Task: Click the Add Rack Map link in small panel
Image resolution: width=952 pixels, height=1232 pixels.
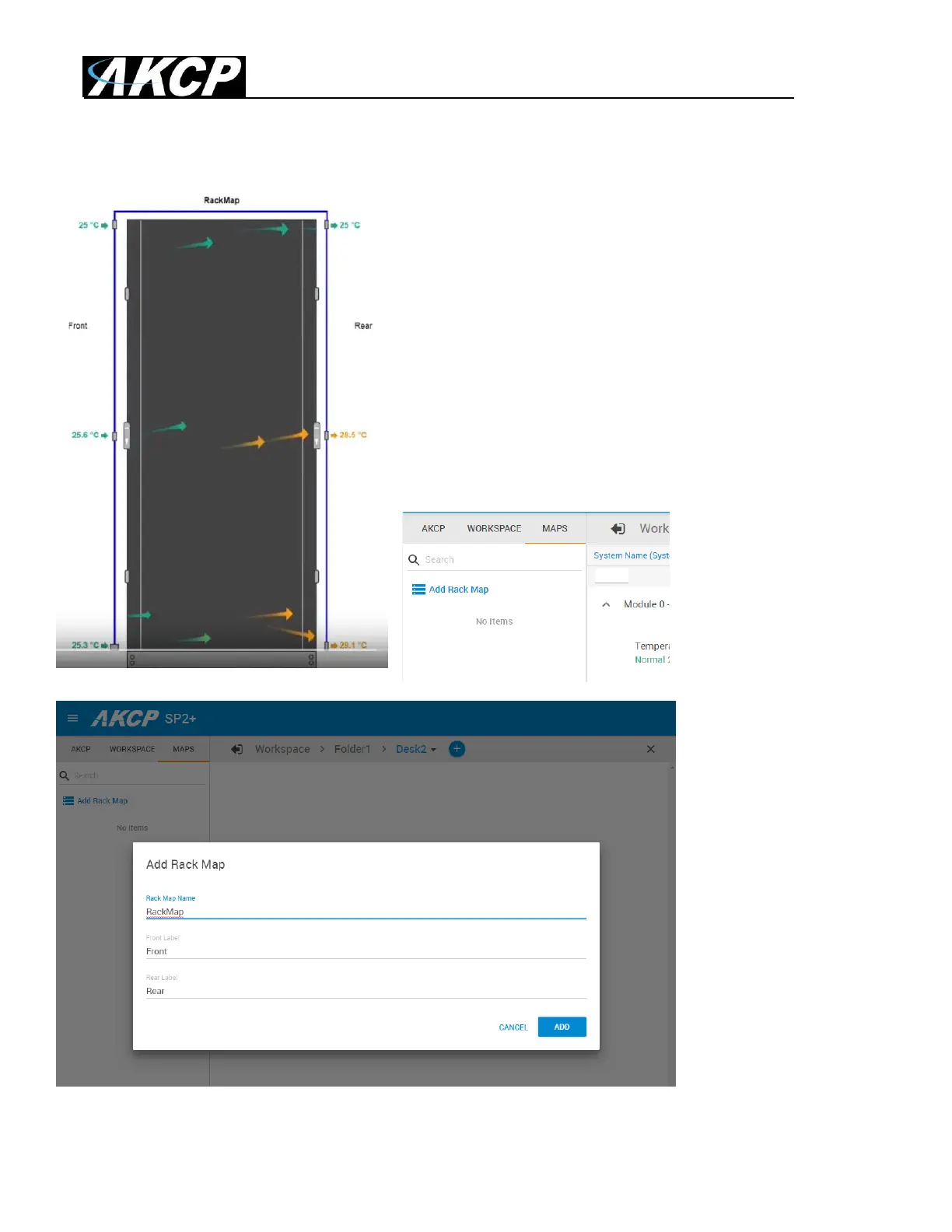Action: point(459,590)
